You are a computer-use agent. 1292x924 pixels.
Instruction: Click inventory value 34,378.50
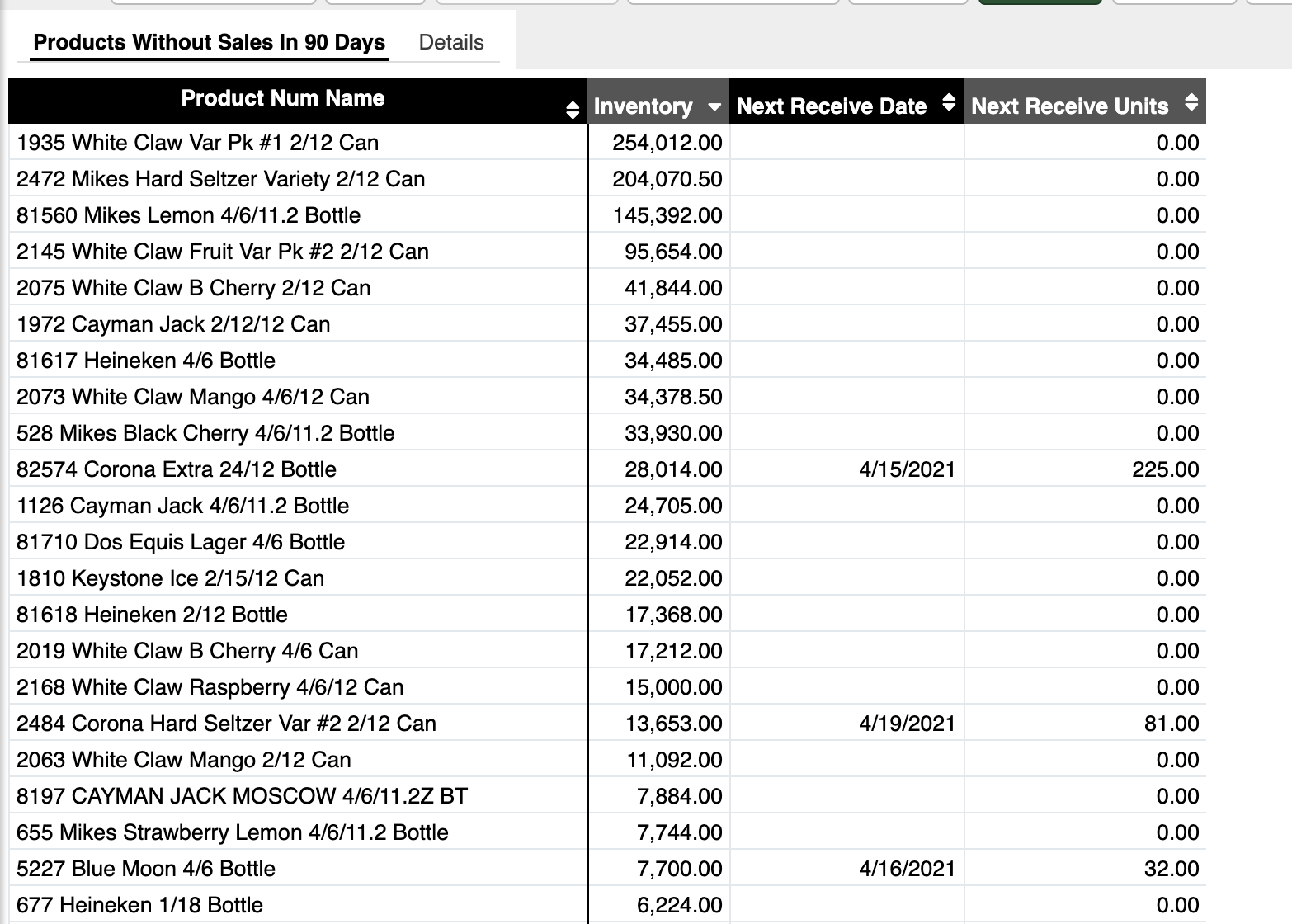pos(673,397)
